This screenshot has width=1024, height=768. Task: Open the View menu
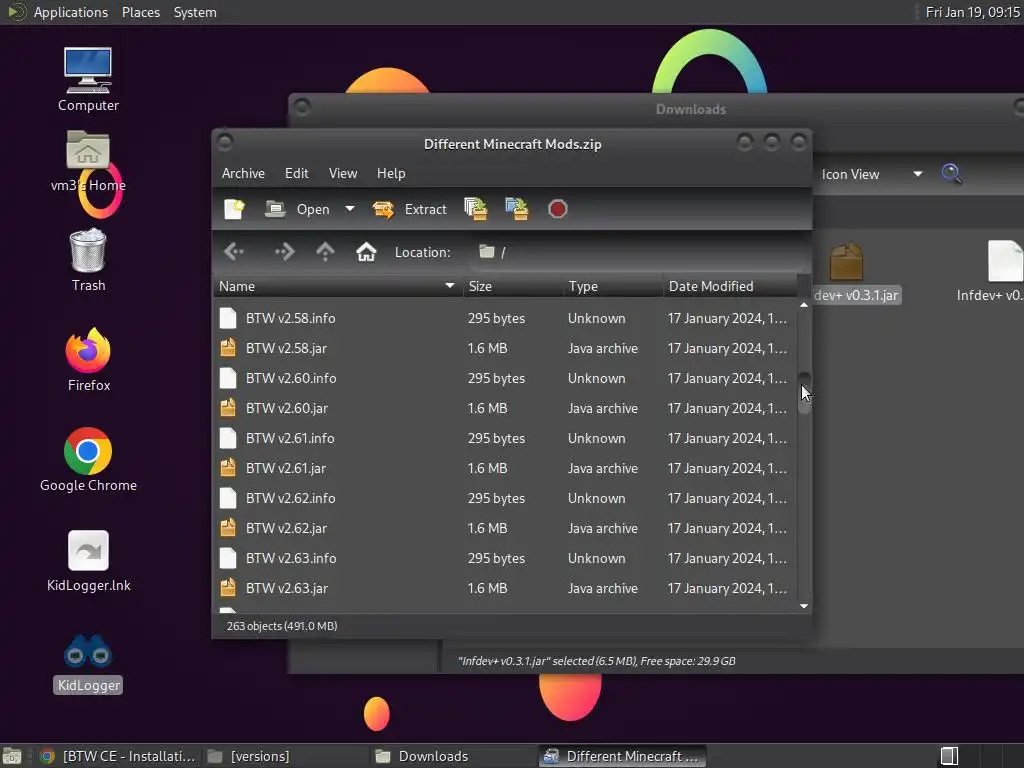[343, 173]
